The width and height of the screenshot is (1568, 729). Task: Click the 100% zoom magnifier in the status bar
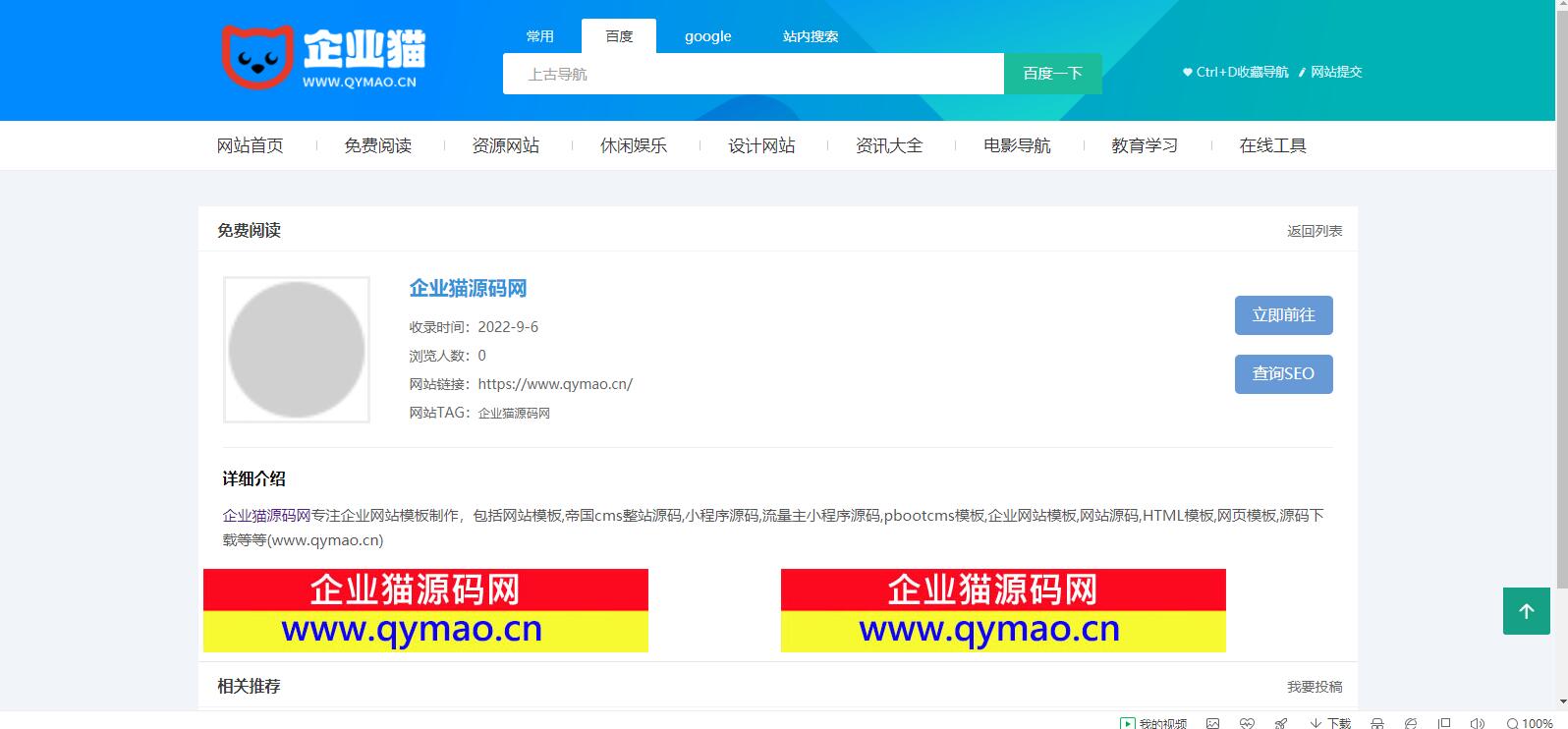click(1530, 724)
